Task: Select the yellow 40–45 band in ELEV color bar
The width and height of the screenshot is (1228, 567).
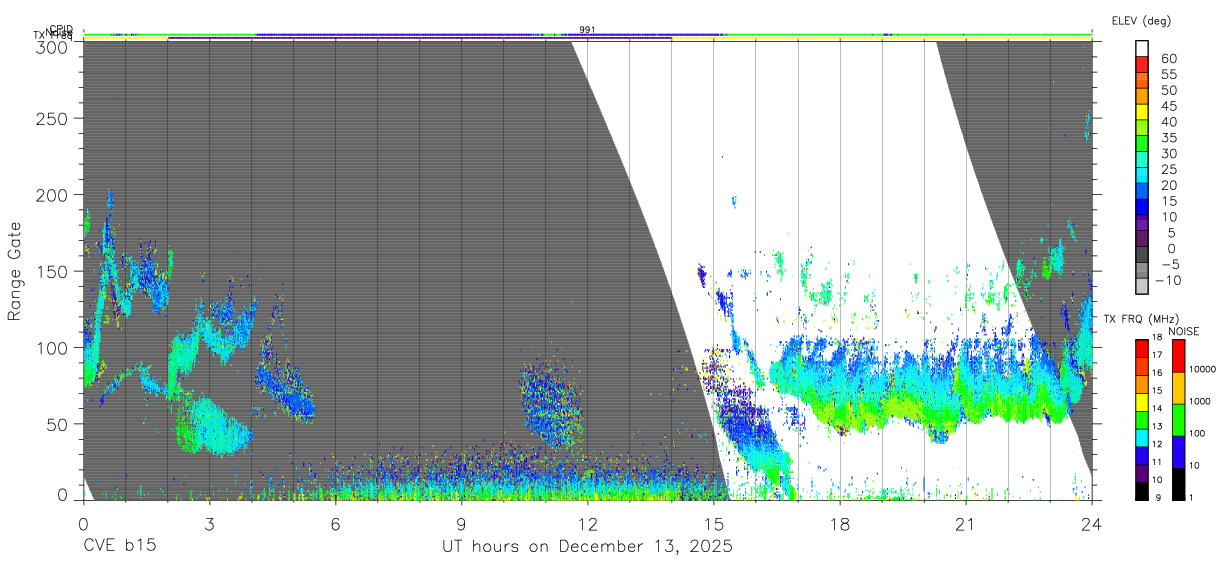Action: coord(1142,112)
